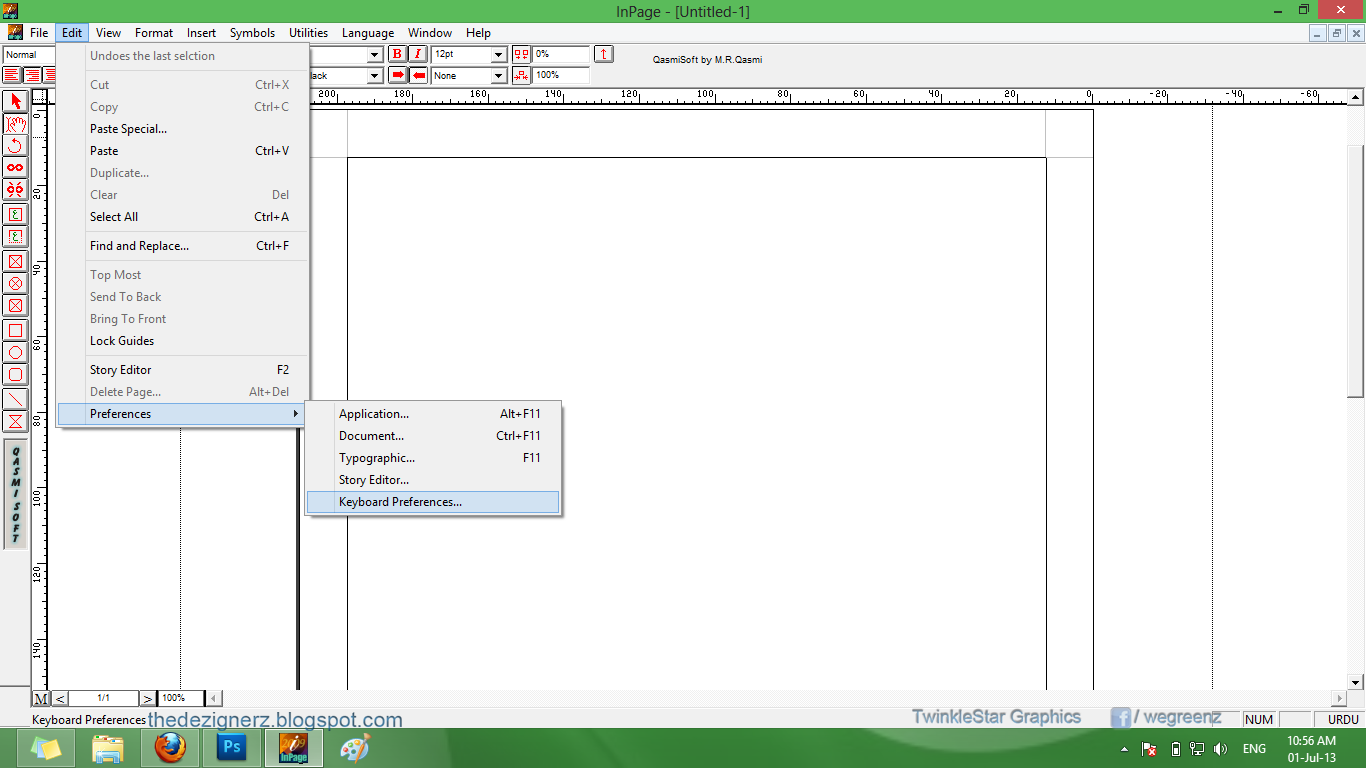Open the font name dropdown arrow
This screenshot has height=768, width=1366.
pos(376,54)
